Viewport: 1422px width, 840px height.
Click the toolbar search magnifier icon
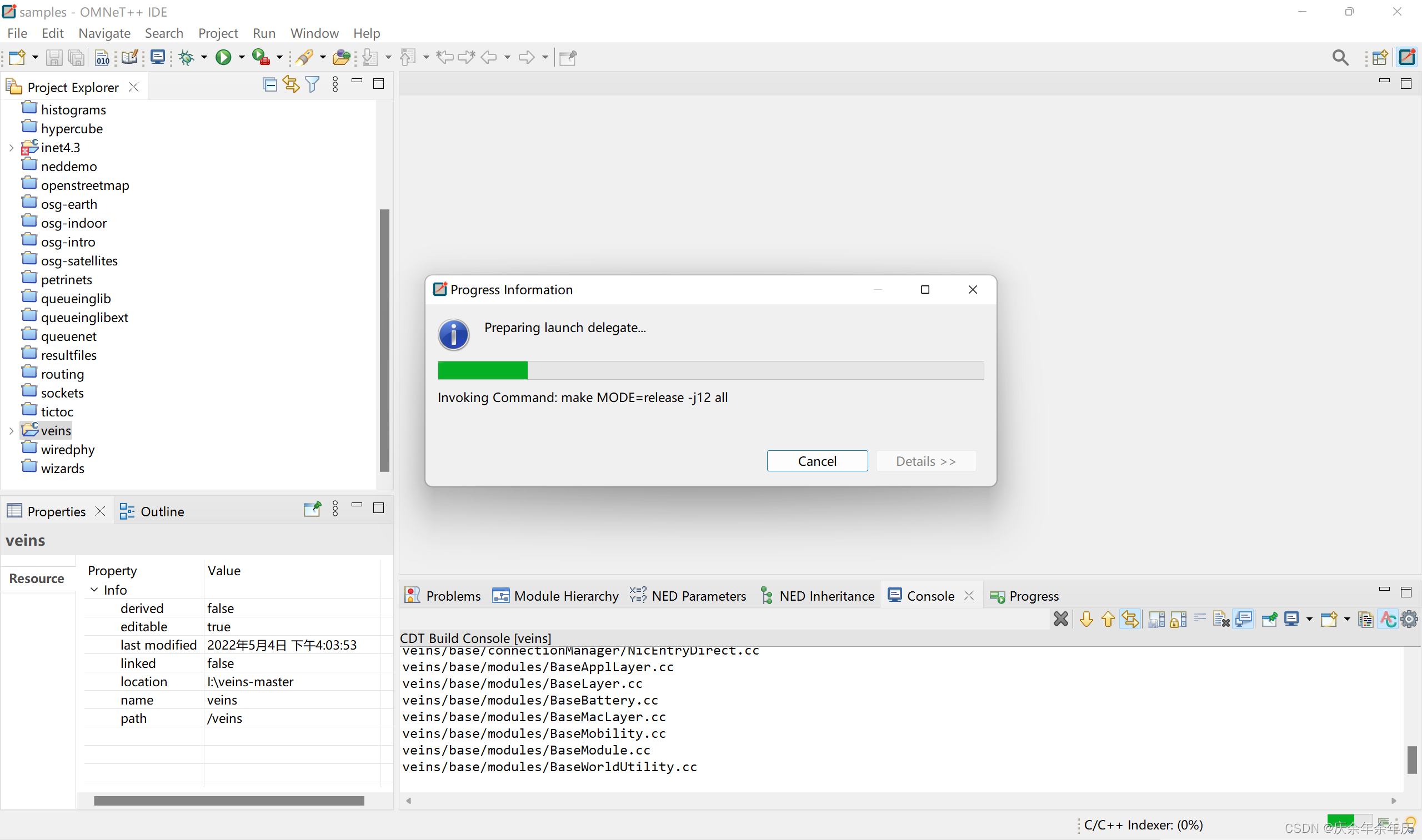click(1340, 57)
